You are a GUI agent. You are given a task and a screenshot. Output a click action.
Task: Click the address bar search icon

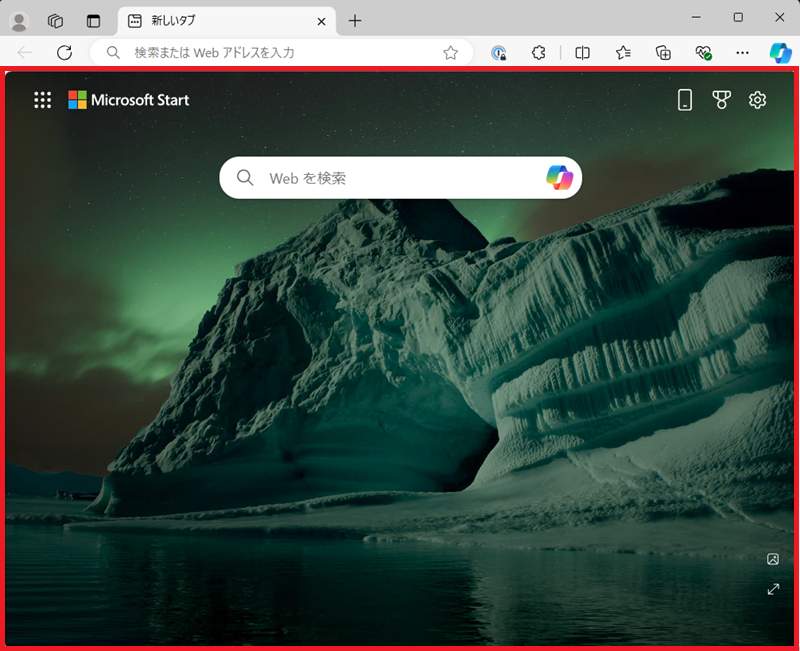click(x=113, y=53)
